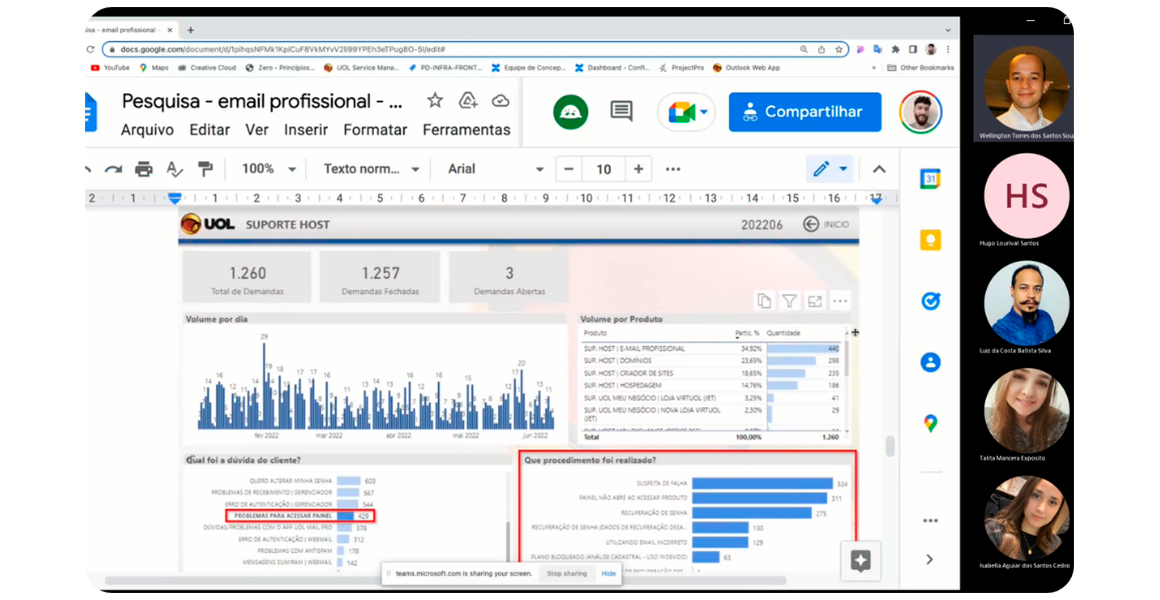The width and height of the screenshot is (1160, 600).
Task: Open the Formatar menu
Action: point(375,129)
